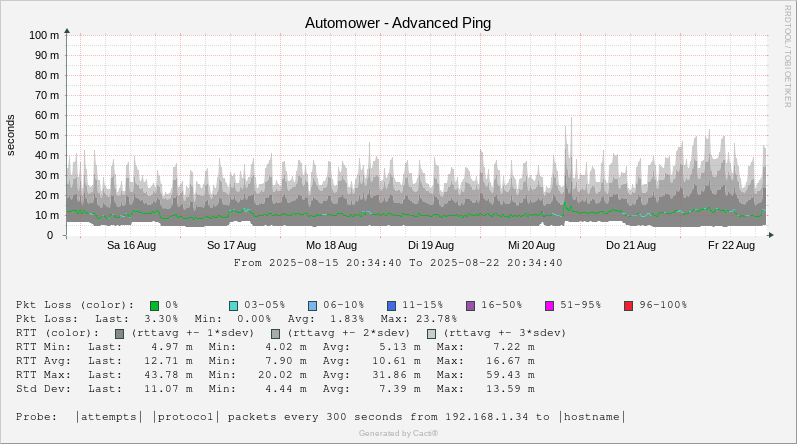Click the dark gray 1*sdev swatch

pos(119,334)
